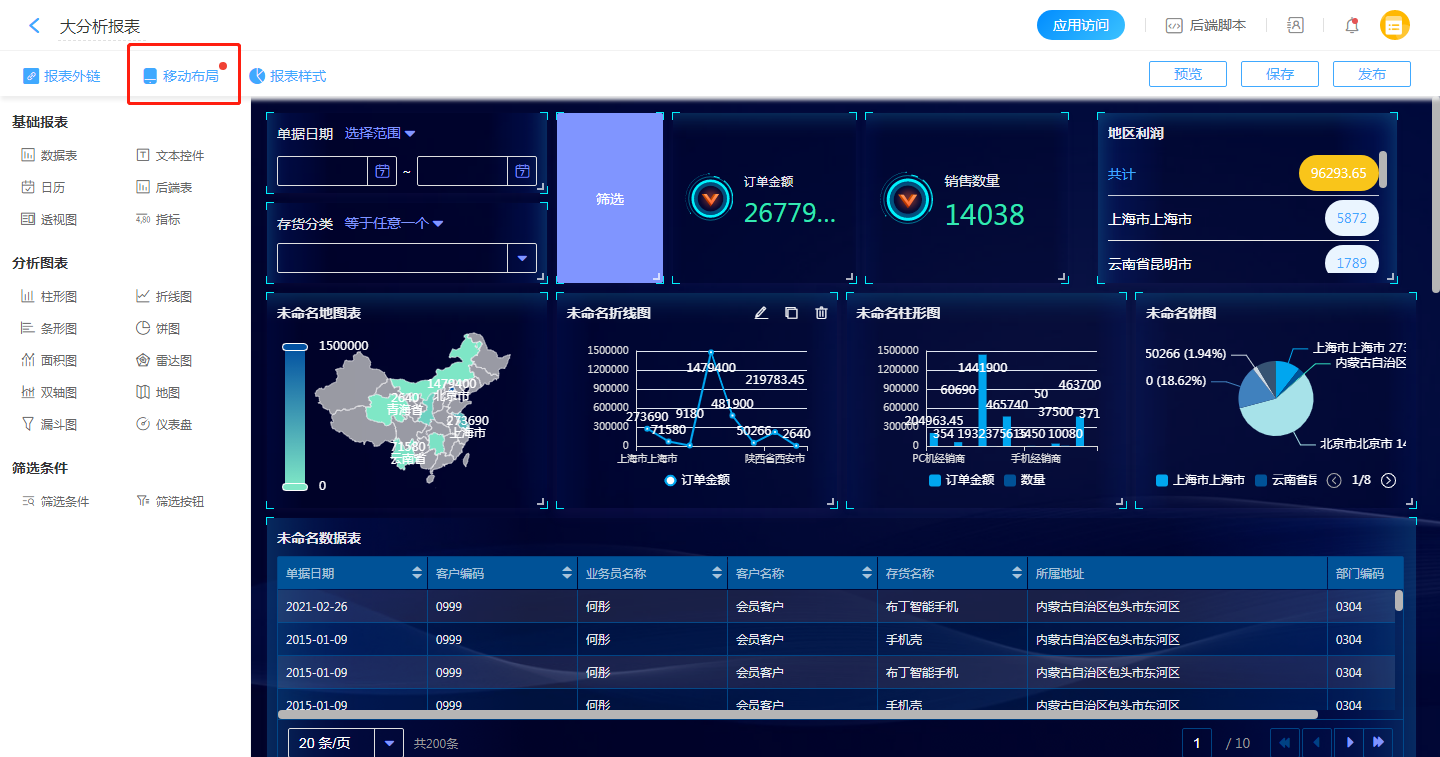Click the copy icon on 未命名折线图
Screen dimensions: 1440x757
[791, 313]
